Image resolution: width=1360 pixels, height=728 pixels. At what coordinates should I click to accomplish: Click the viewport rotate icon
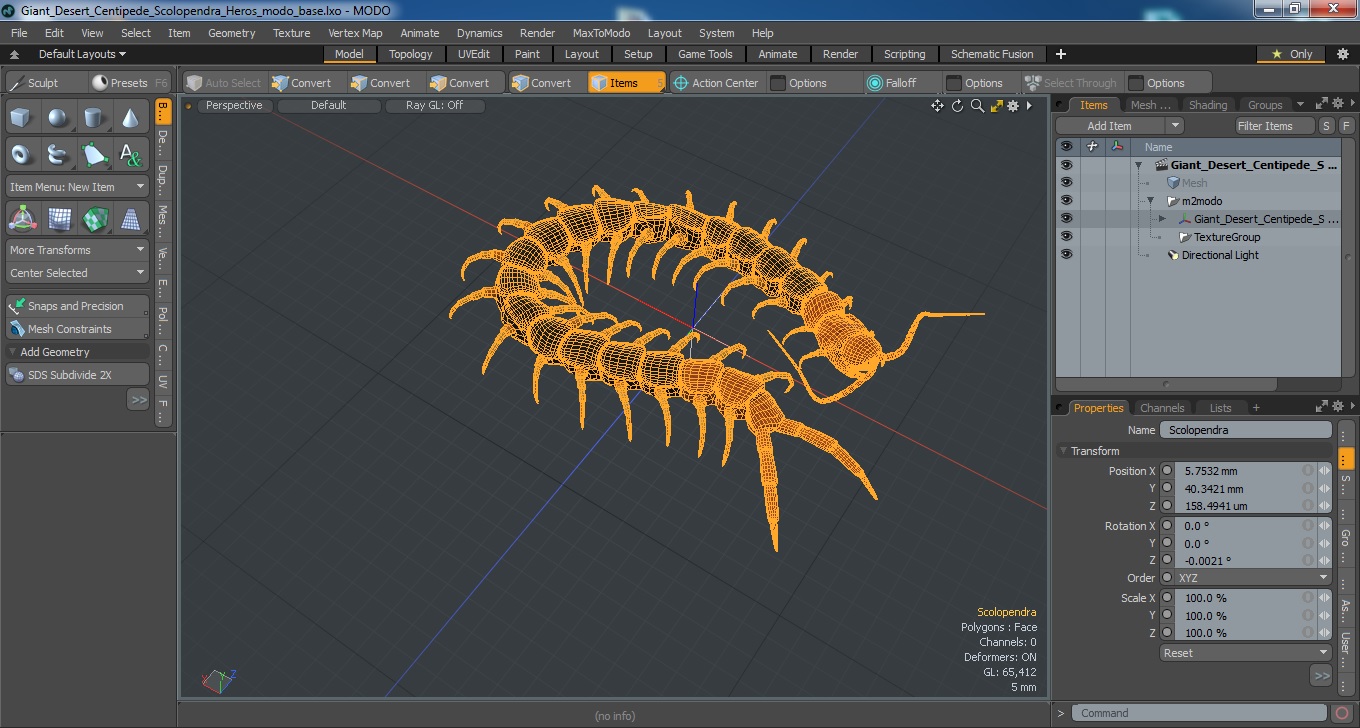957,105
